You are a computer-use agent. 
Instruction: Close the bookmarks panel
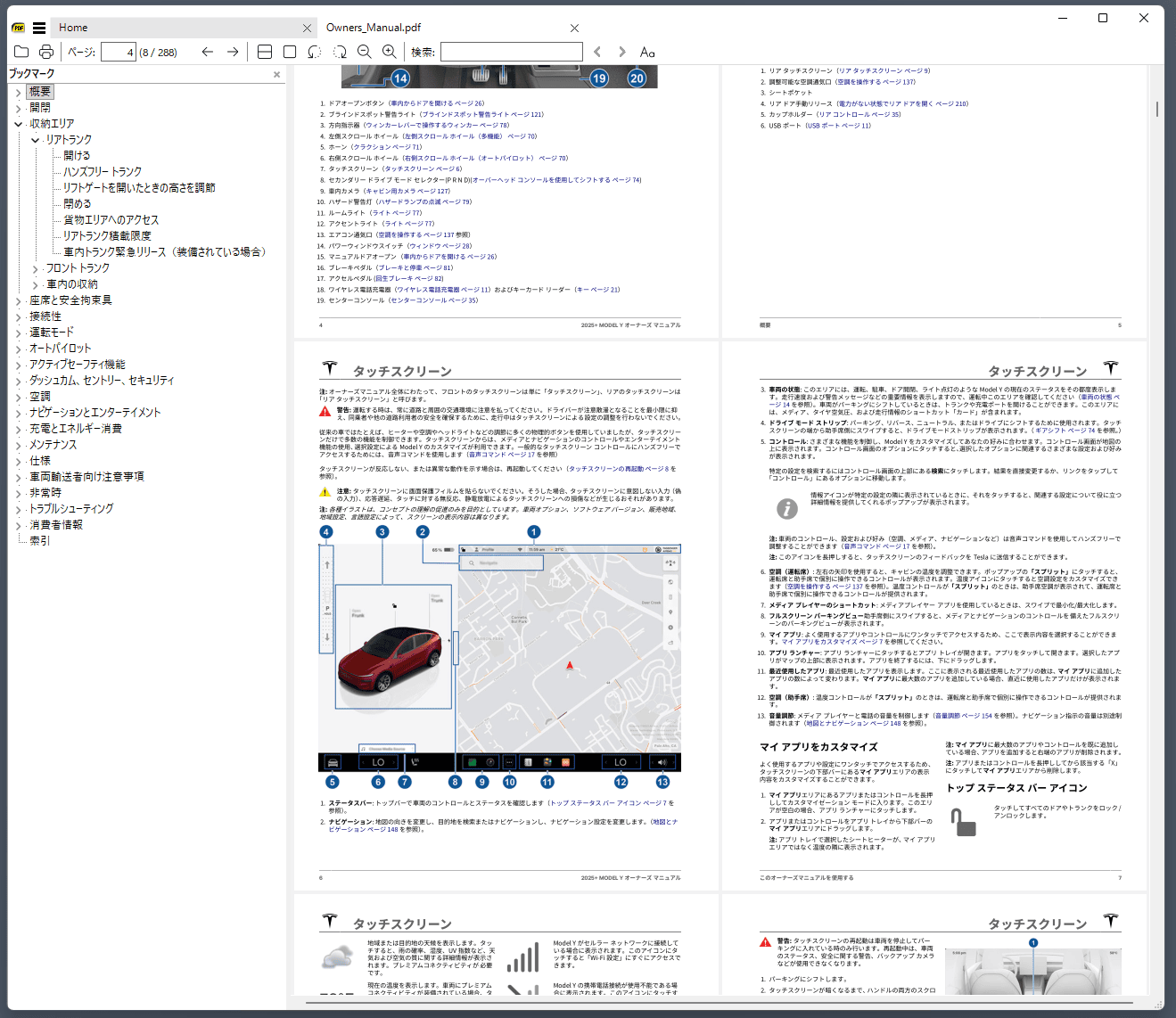pos(276,74)
